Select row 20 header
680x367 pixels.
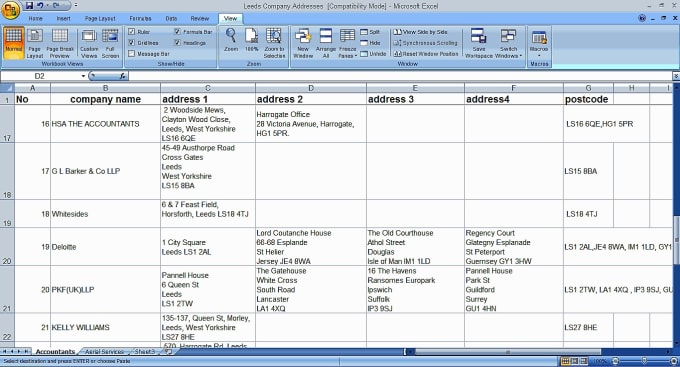pyautogui.click(x=7, y=247)
